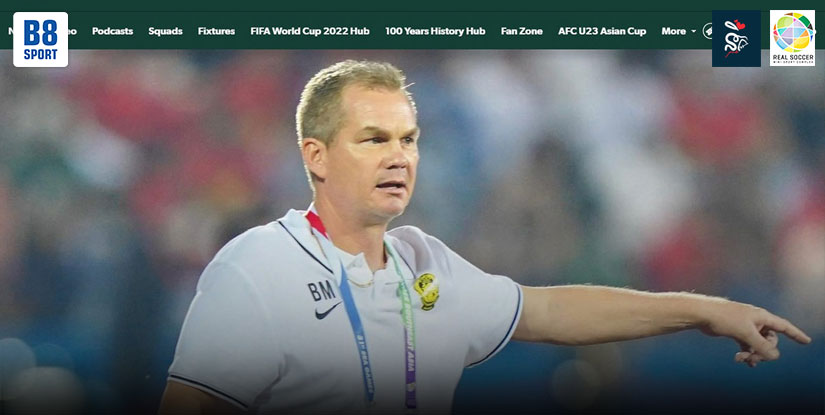Screen dimensions: 825x415
Task: Expand the More dropdown arrow
Action: click(x=693, y=32)
